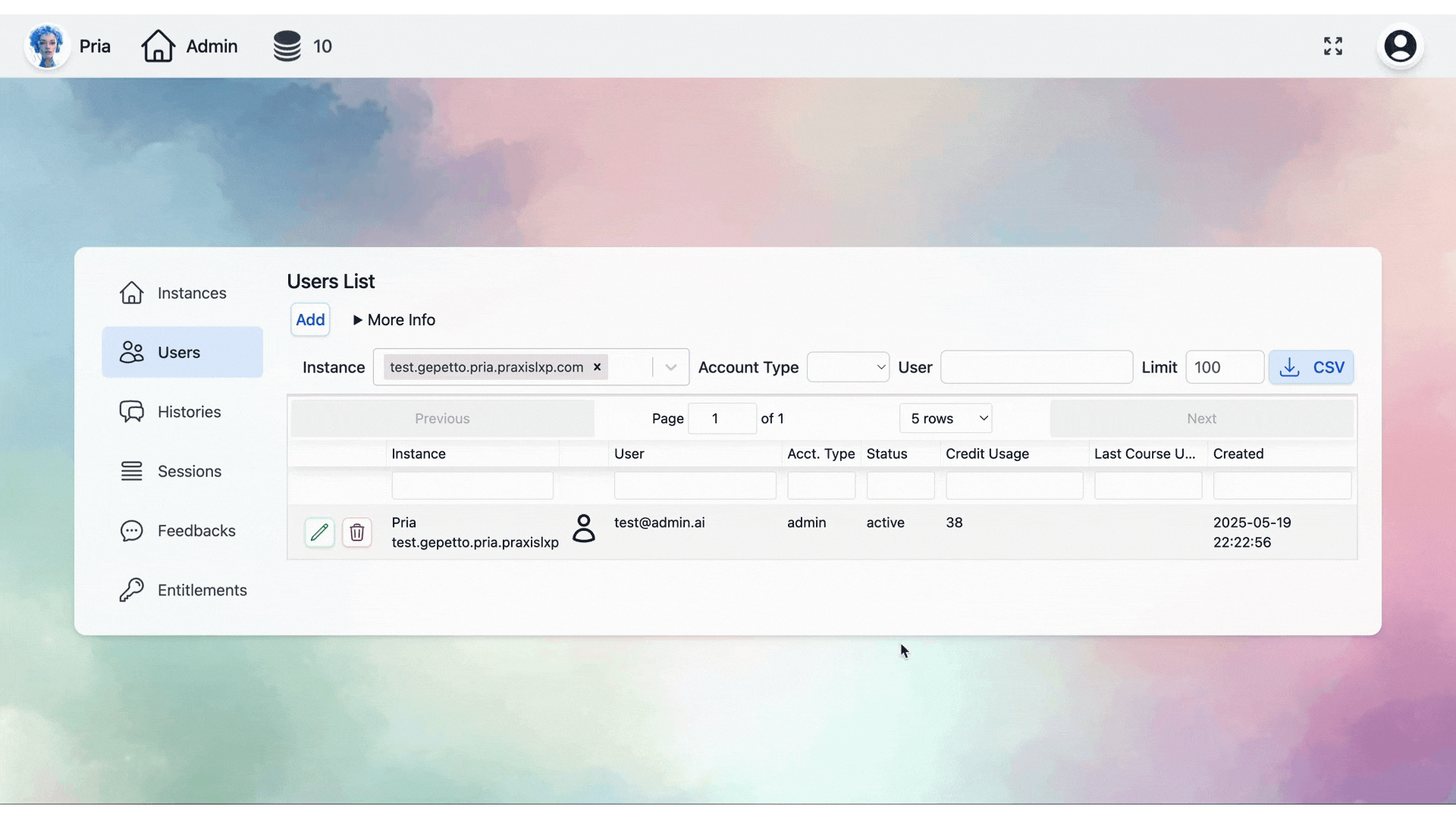Open the rows per page selector

pos(946,418)
